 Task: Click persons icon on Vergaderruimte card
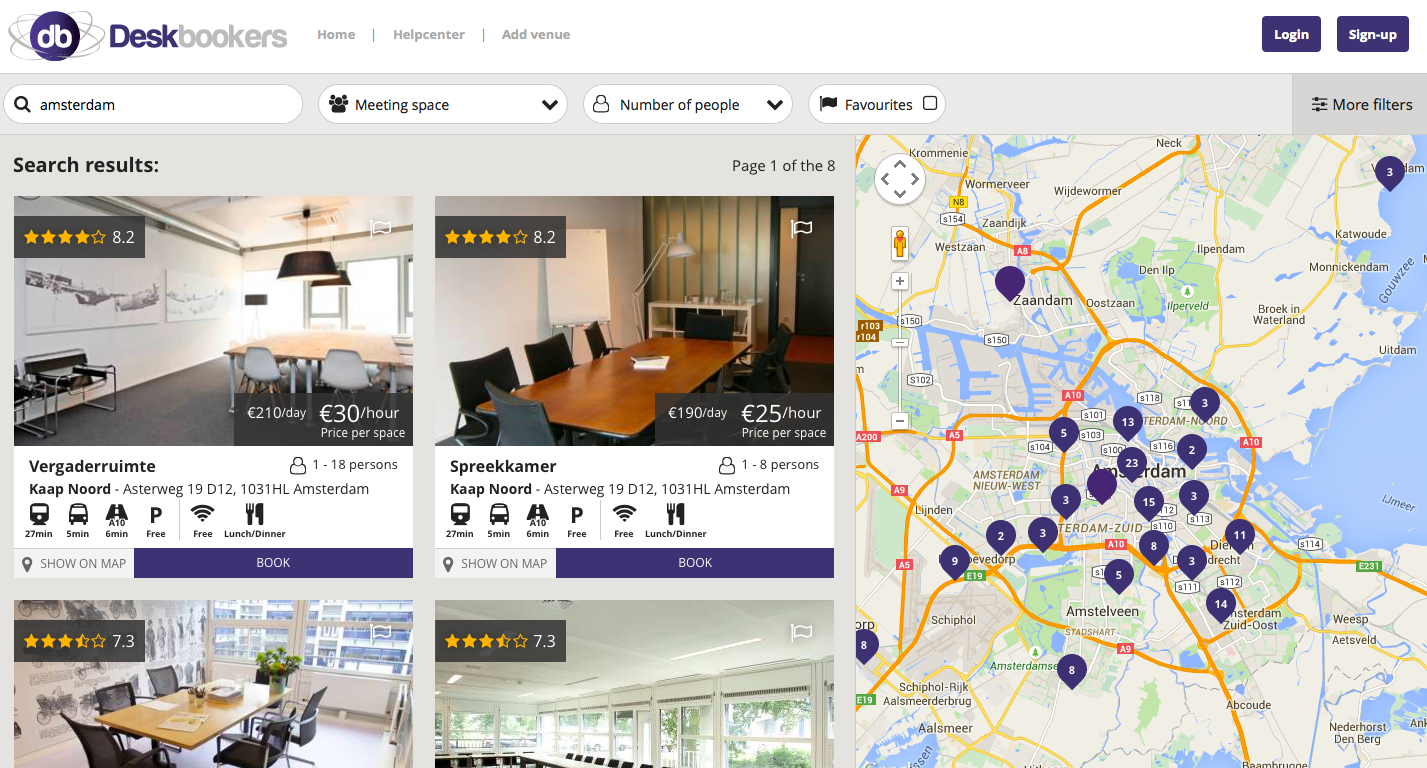coord(297,465)
